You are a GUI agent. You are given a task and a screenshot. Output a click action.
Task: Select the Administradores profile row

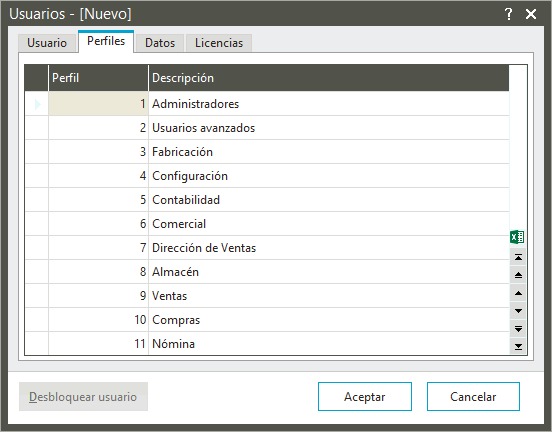(267, 104)
